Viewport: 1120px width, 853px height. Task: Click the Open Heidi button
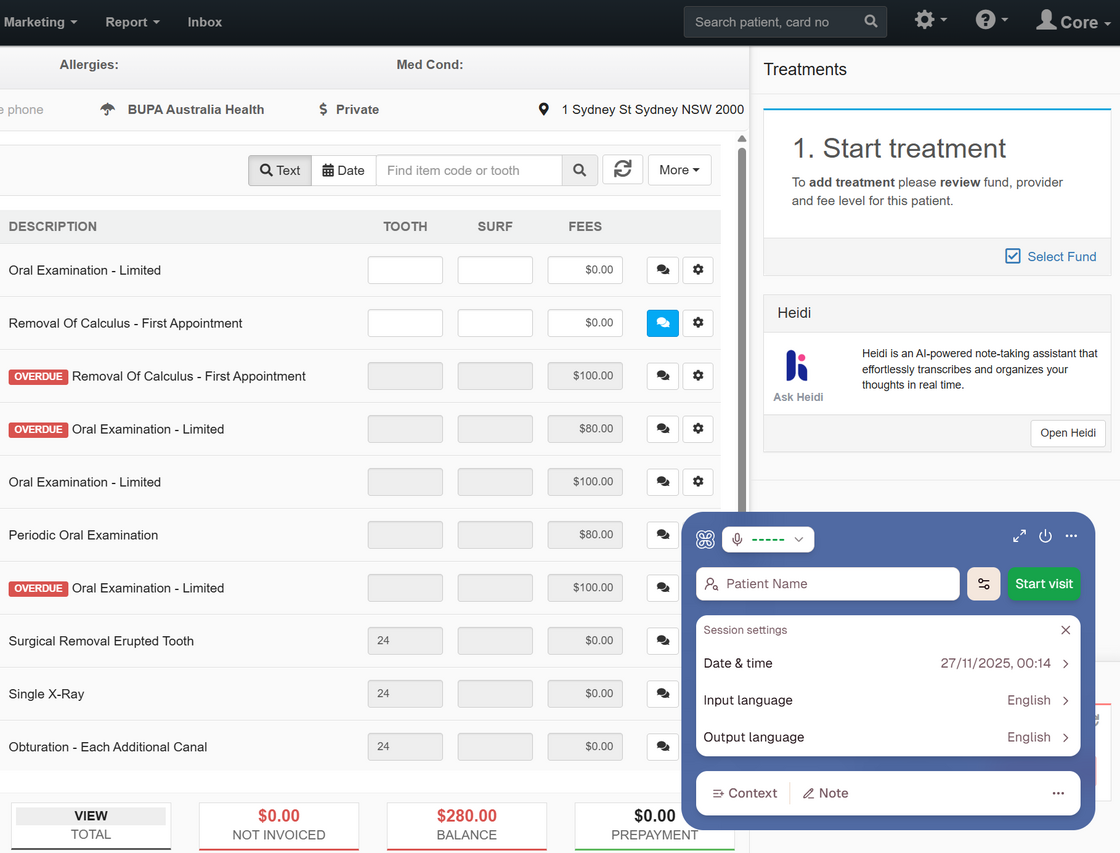point(1067,433)
